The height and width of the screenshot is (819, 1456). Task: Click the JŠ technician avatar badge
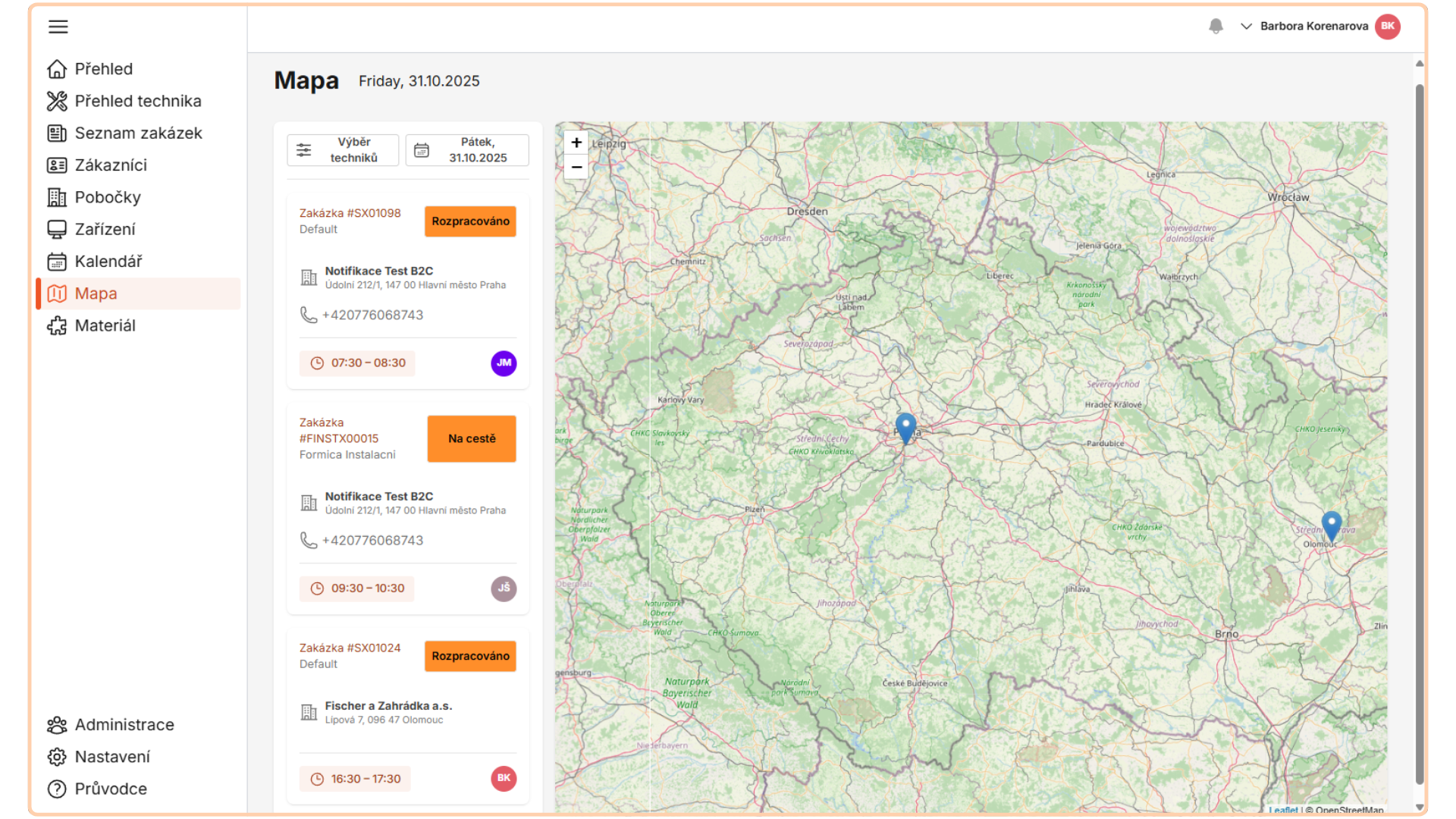coord(504,588)
